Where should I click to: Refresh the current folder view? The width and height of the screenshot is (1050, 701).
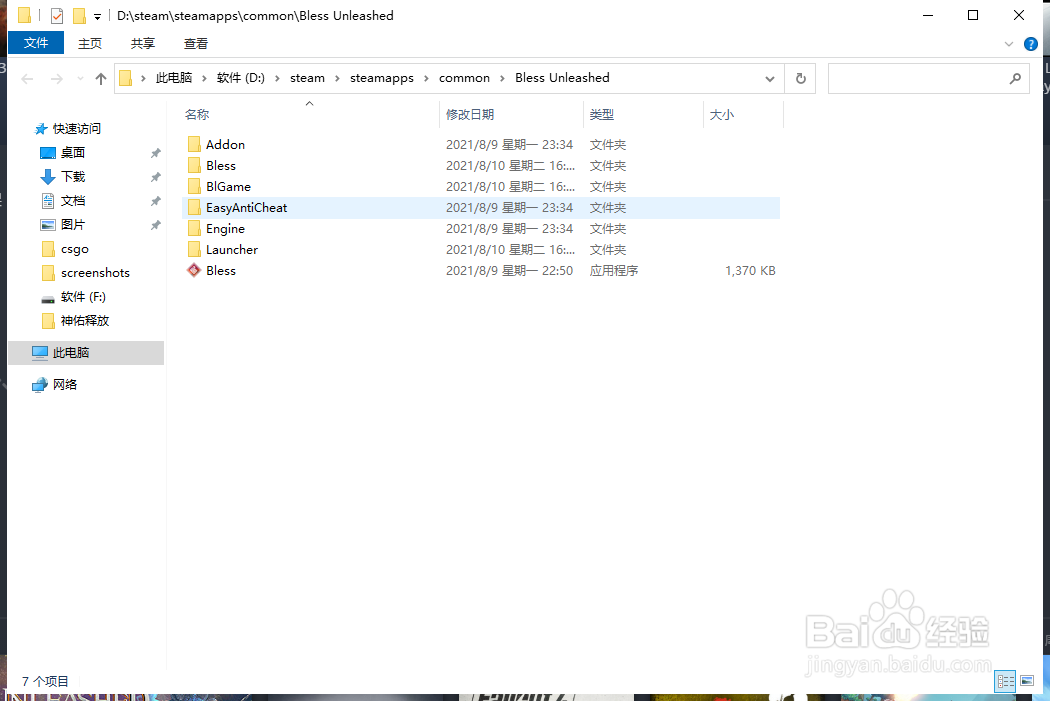pyautogui.click(x=800, y=78)
